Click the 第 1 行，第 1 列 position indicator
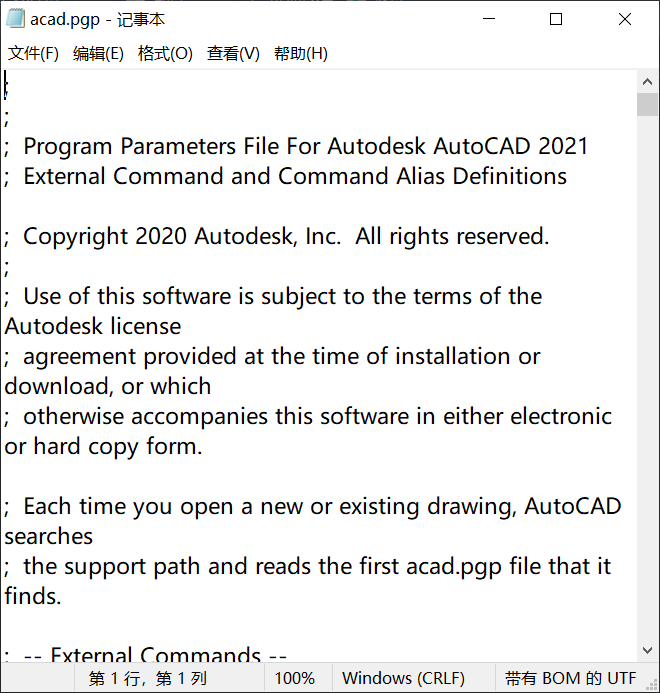 pos(147,678)
